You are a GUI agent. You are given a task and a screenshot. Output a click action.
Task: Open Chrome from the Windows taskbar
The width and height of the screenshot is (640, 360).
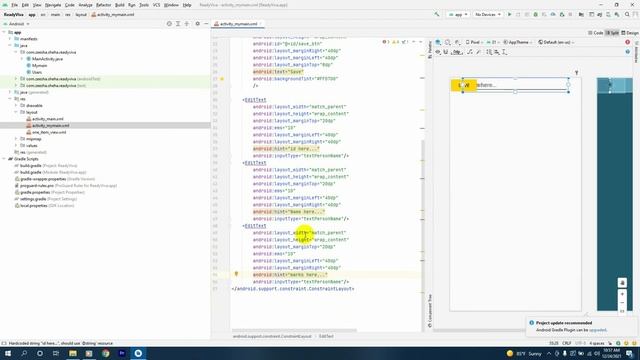(x=106, y=353)
